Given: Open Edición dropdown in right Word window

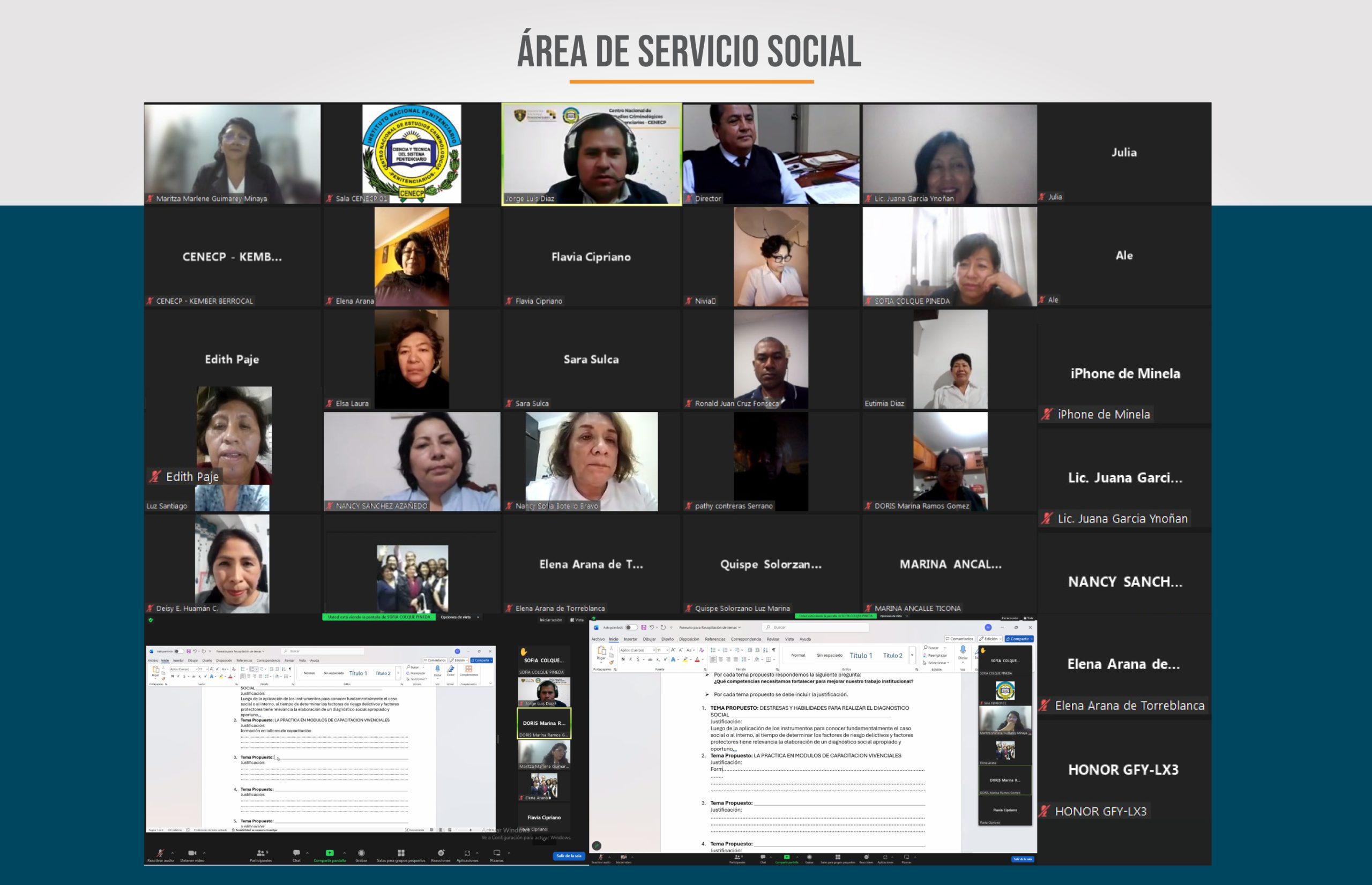Looking at the screenshot, I should (991, 639).
